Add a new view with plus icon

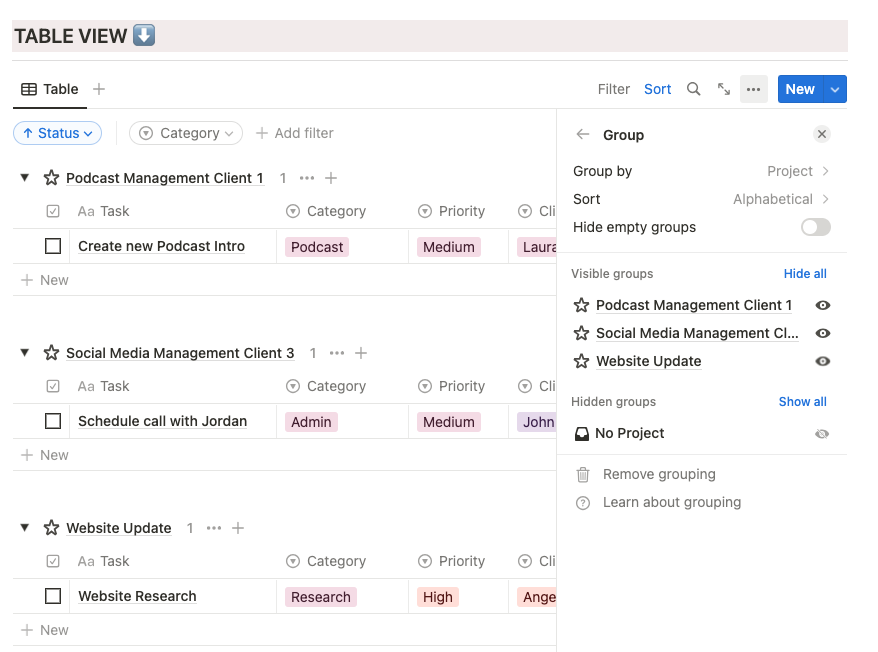(99, 89)
